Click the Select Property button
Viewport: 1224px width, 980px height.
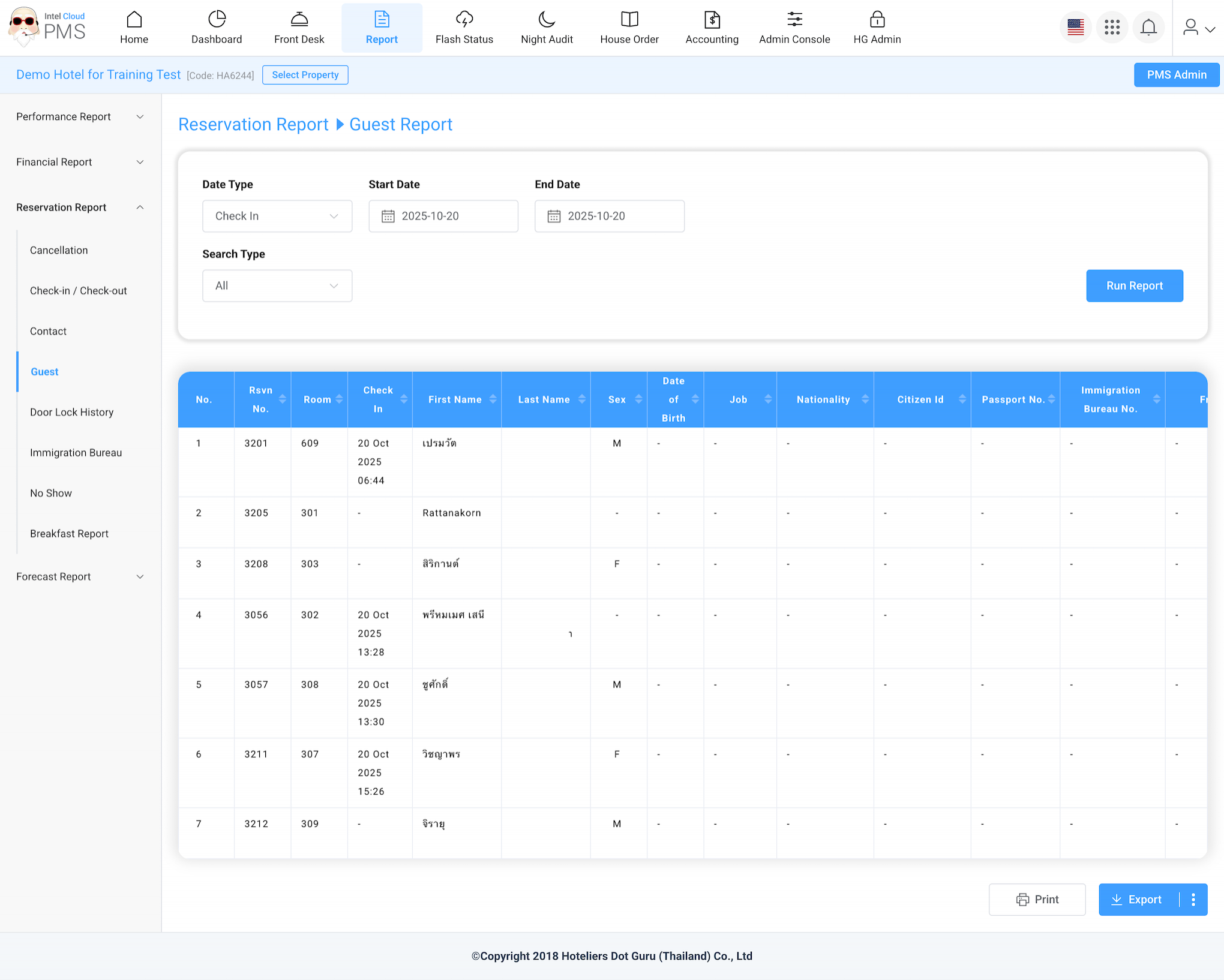pos(305,75)
